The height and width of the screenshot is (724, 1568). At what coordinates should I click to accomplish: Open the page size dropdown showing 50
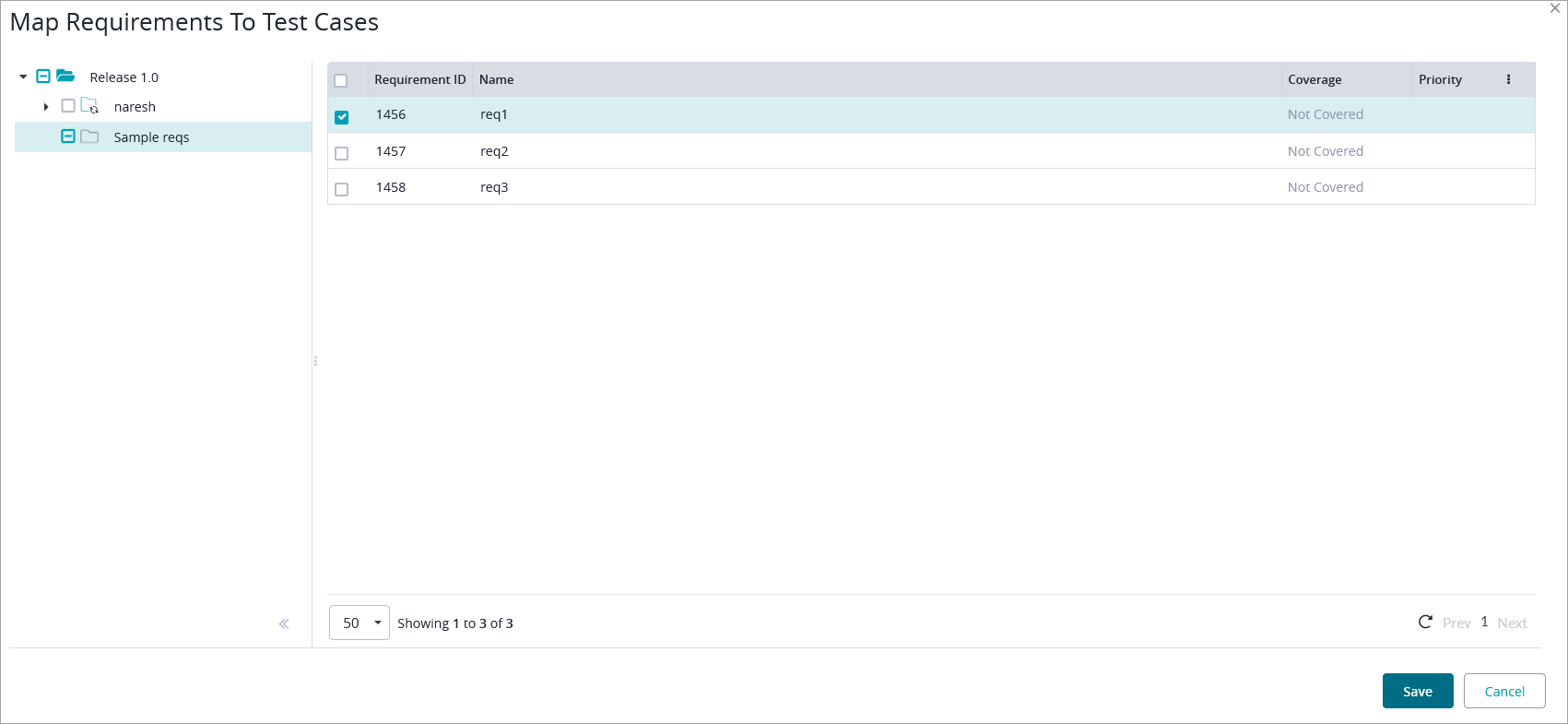360,623
